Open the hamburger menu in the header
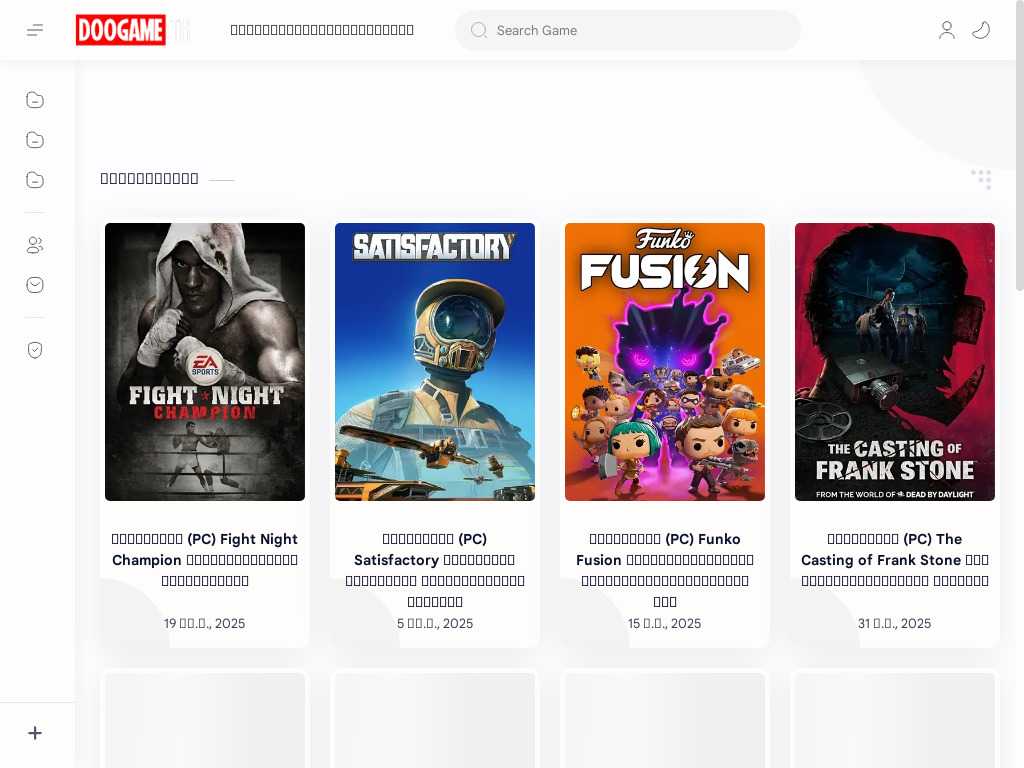 [x=35, y=30]
